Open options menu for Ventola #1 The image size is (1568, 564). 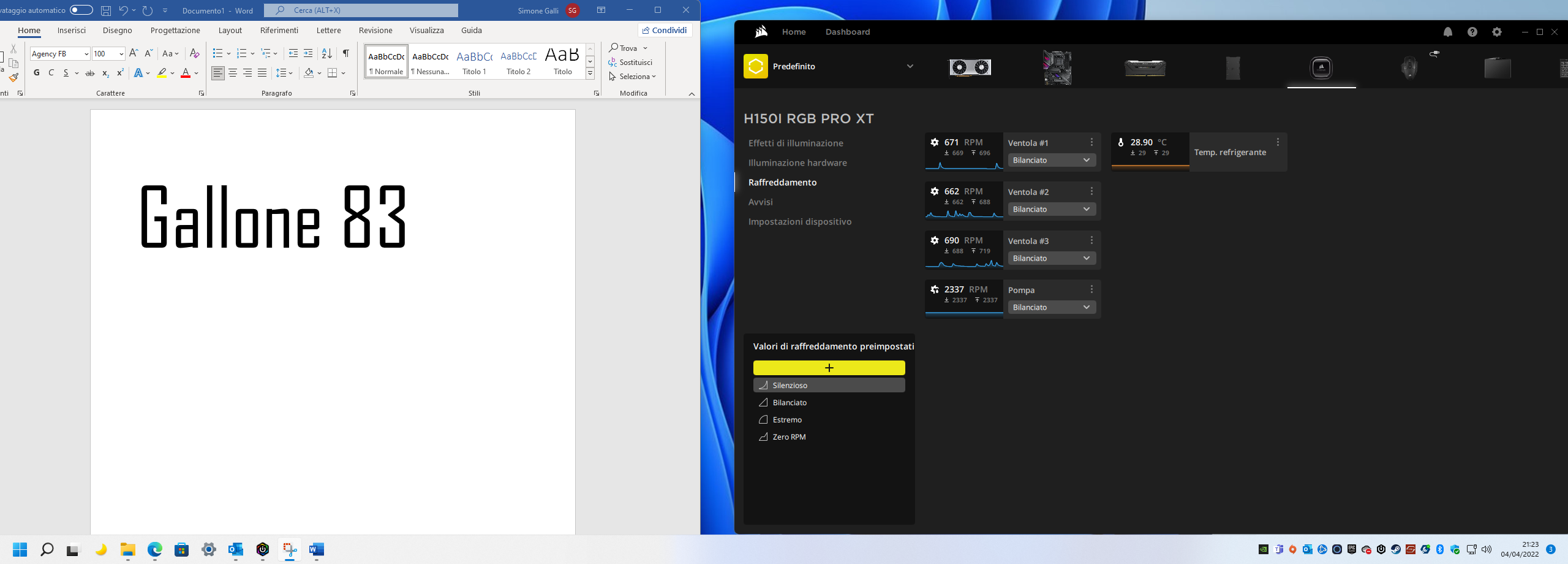tap(1091, 142)
